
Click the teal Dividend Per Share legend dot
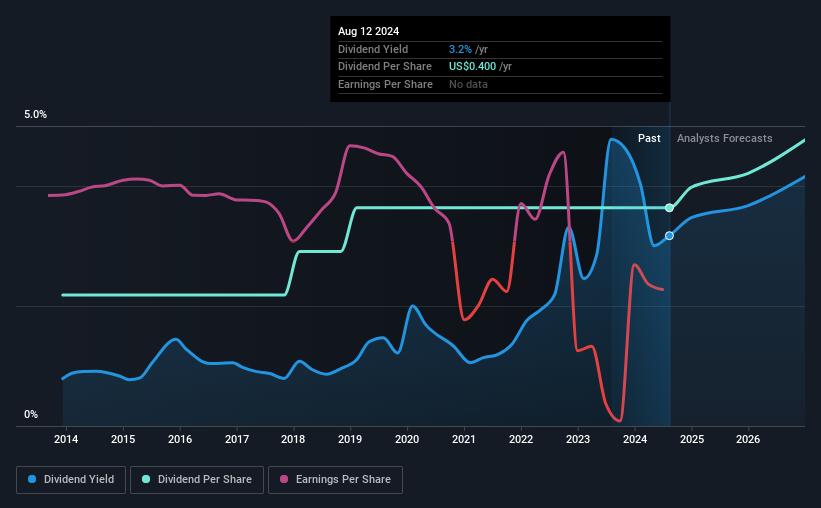[x=146, y=479]
